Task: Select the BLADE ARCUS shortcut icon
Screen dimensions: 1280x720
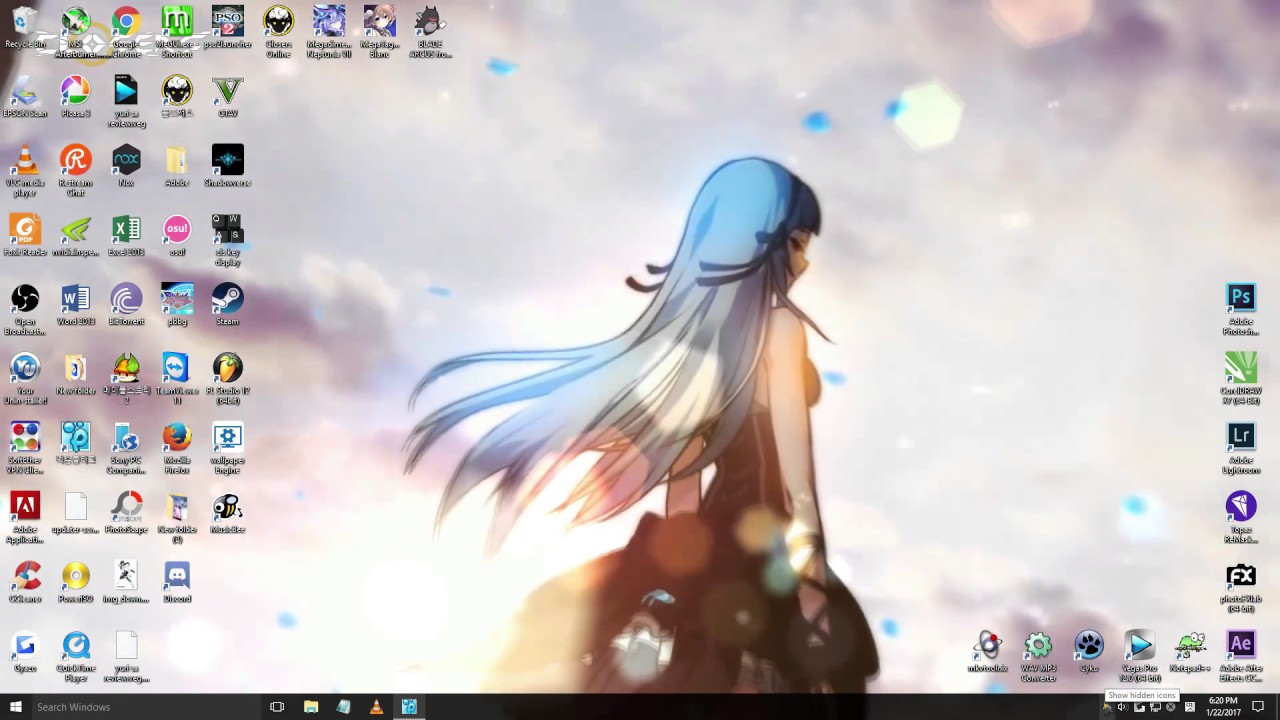Action: tap(430, 32)
